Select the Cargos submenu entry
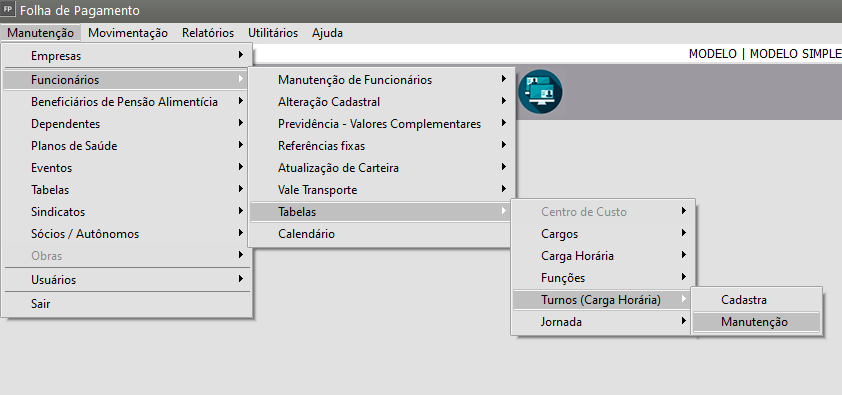Screen dimensions: 842x395 (x=603, y=234)
